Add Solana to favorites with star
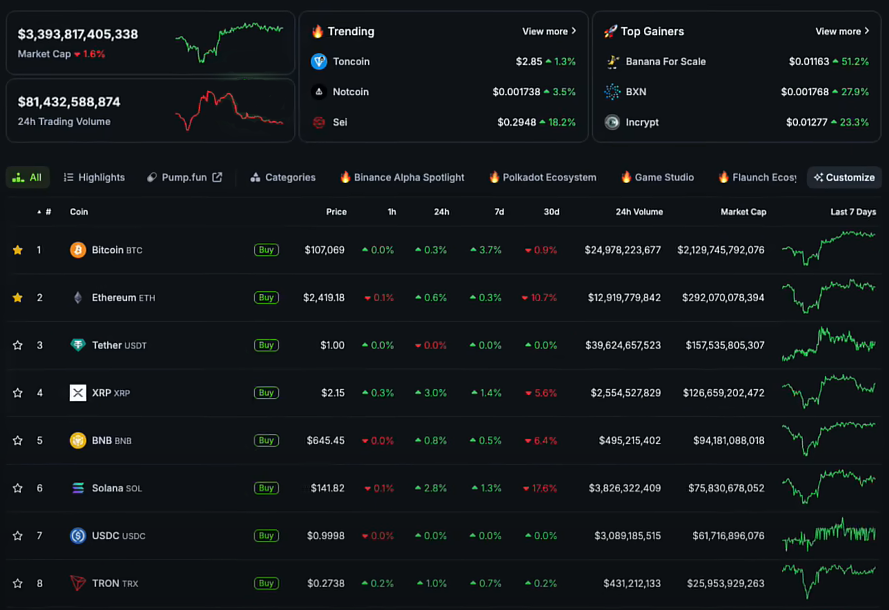The image size is (889, 610). [x=17, y=488]
